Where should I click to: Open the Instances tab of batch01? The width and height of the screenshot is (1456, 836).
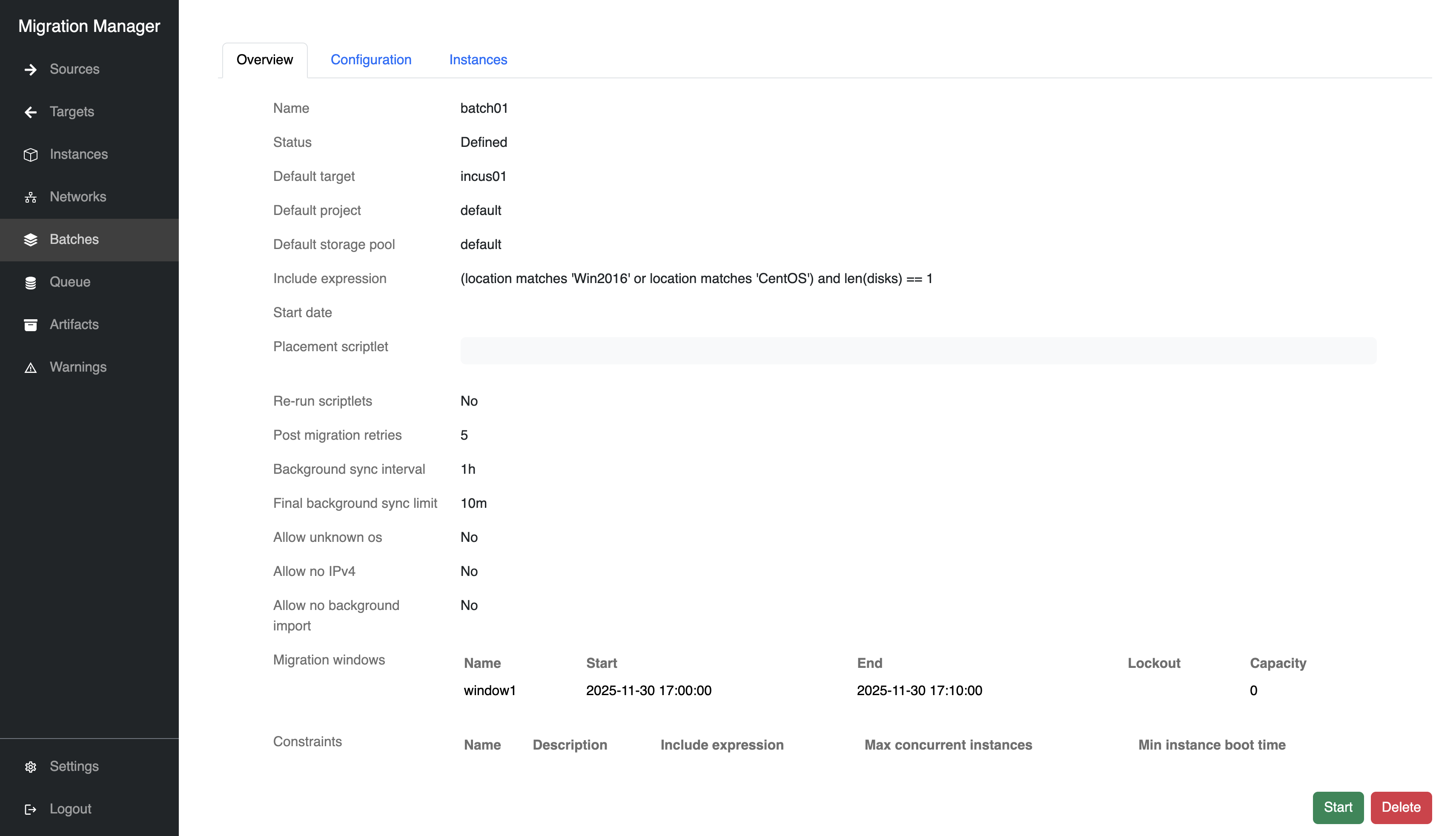click(x=478, y=60)
